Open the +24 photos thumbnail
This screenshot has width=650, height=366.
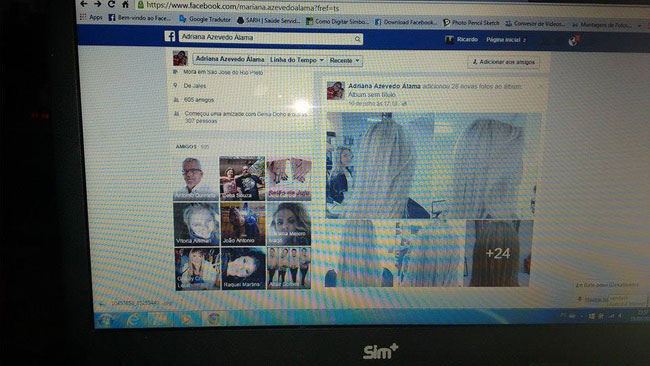point(497,253)
